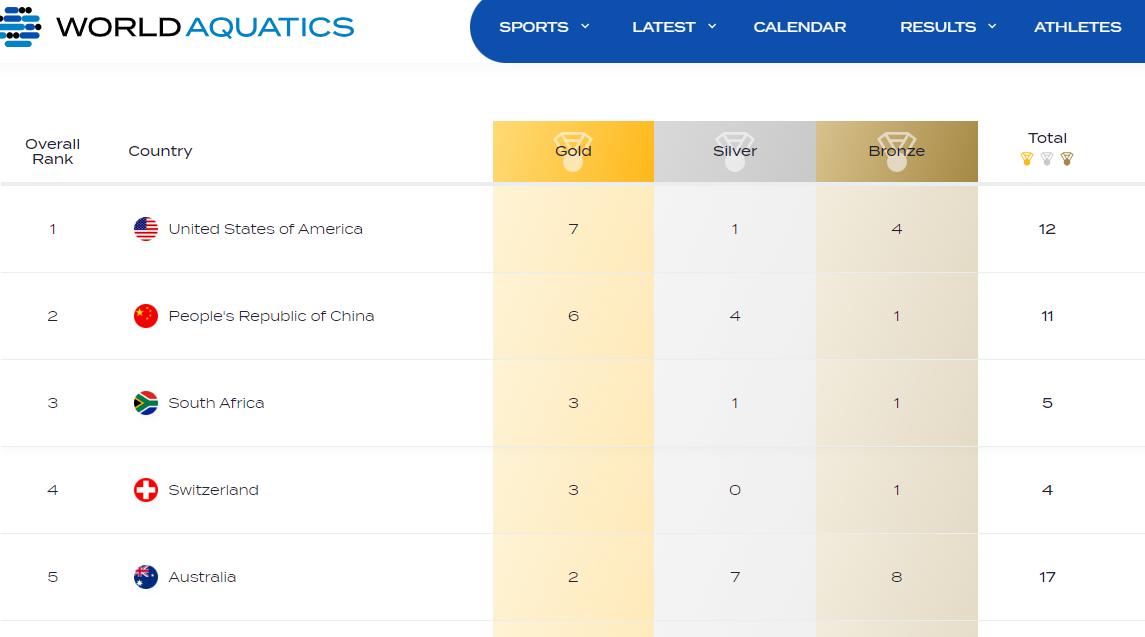Open the People's Republic of China link
The width and height of the screenshot is (1145, 637).
(x=271, y=316)
